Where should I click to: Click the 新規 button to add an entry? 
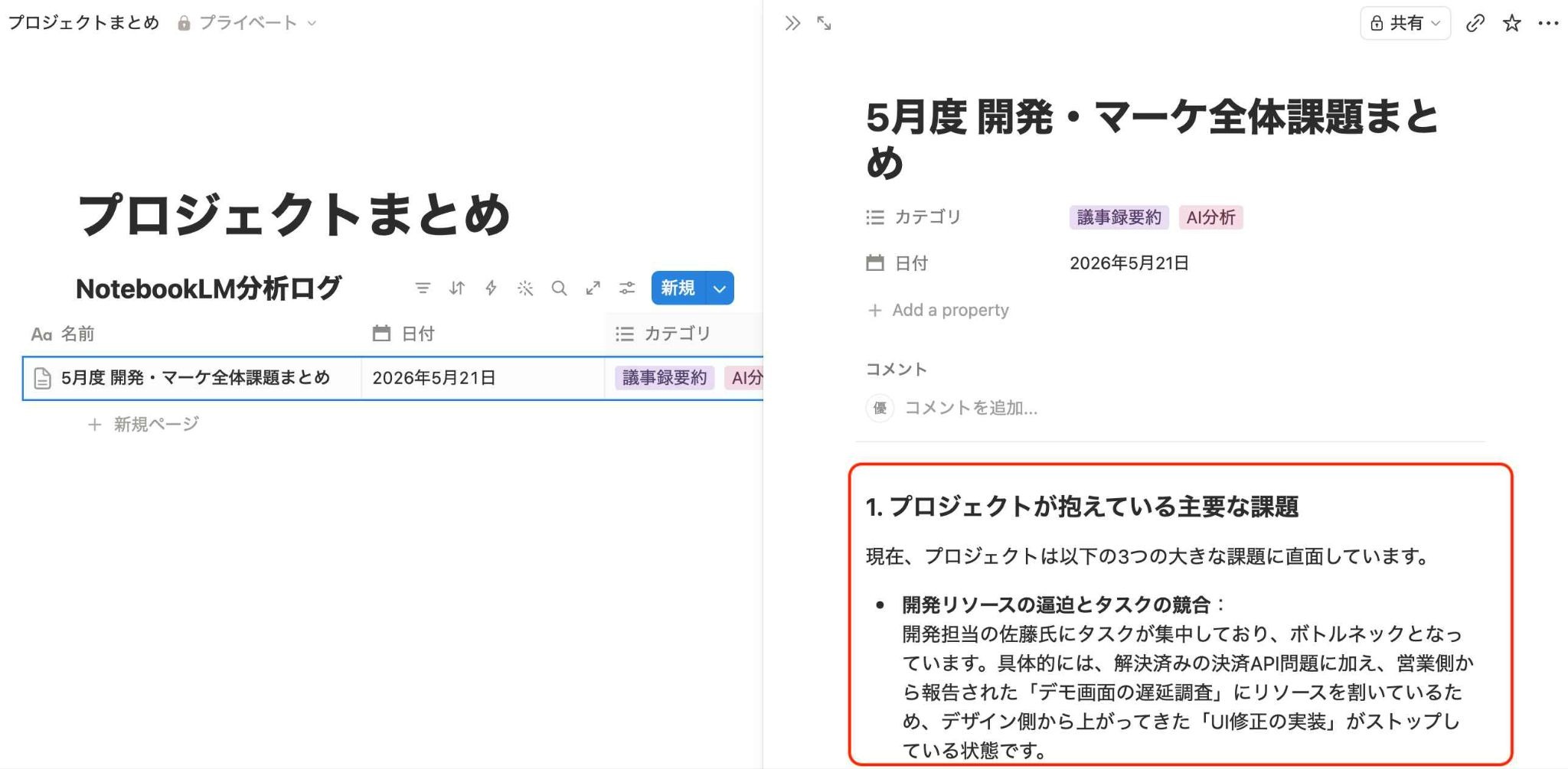(x=678, y=288)
